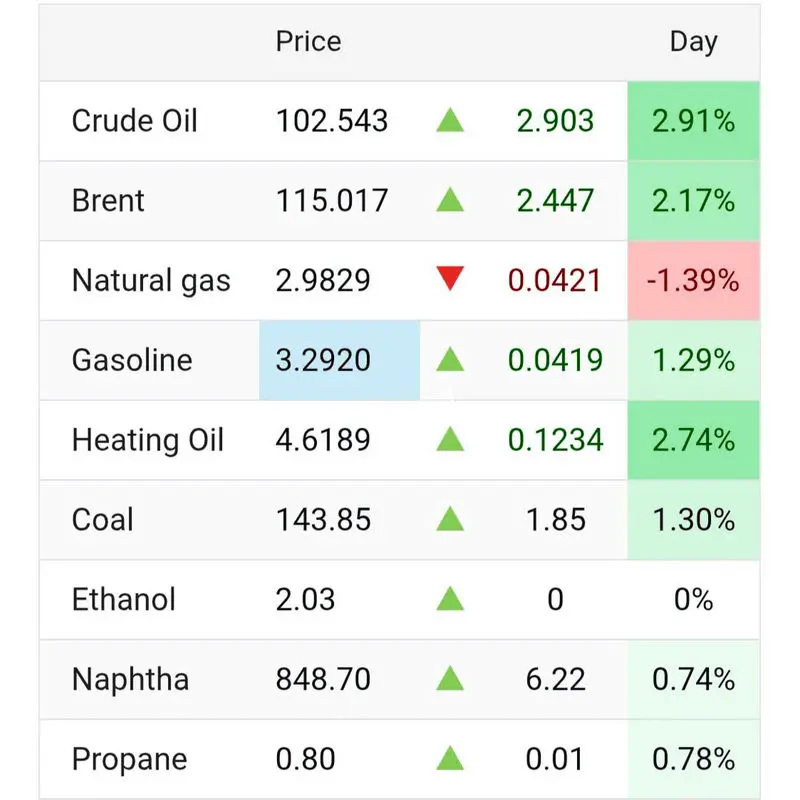Viewport: 800px width, 800px height.
Task: Click the Coal price value 143.85
Action: 323,520
